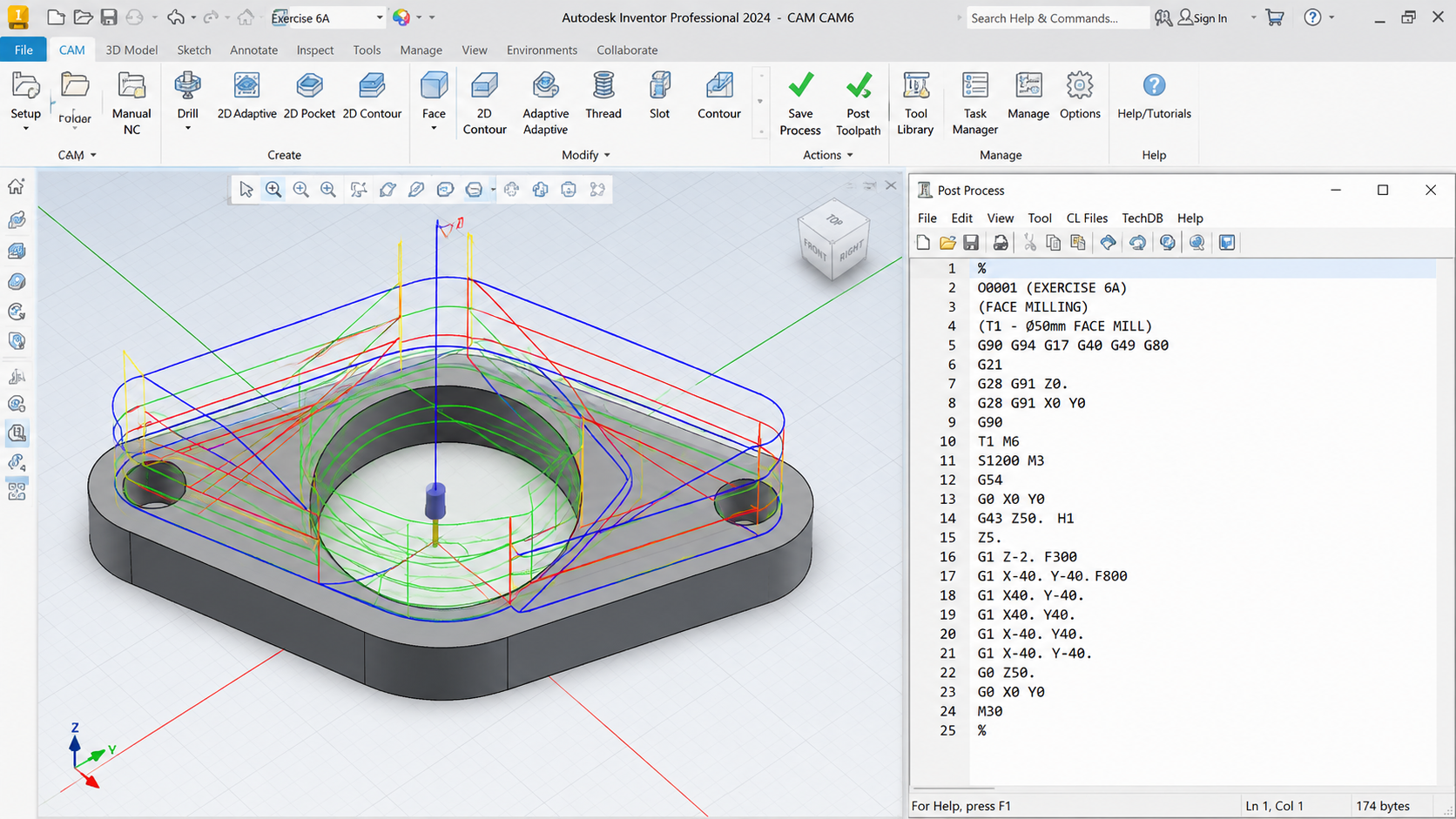Screen dimensions: 1456x819
Task: Open the Task Manager
Action: (974, 104)
